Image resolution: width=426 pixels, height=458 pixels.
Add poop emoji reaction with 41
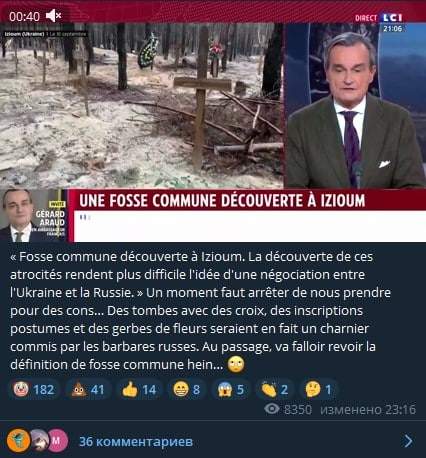point(88,389)
